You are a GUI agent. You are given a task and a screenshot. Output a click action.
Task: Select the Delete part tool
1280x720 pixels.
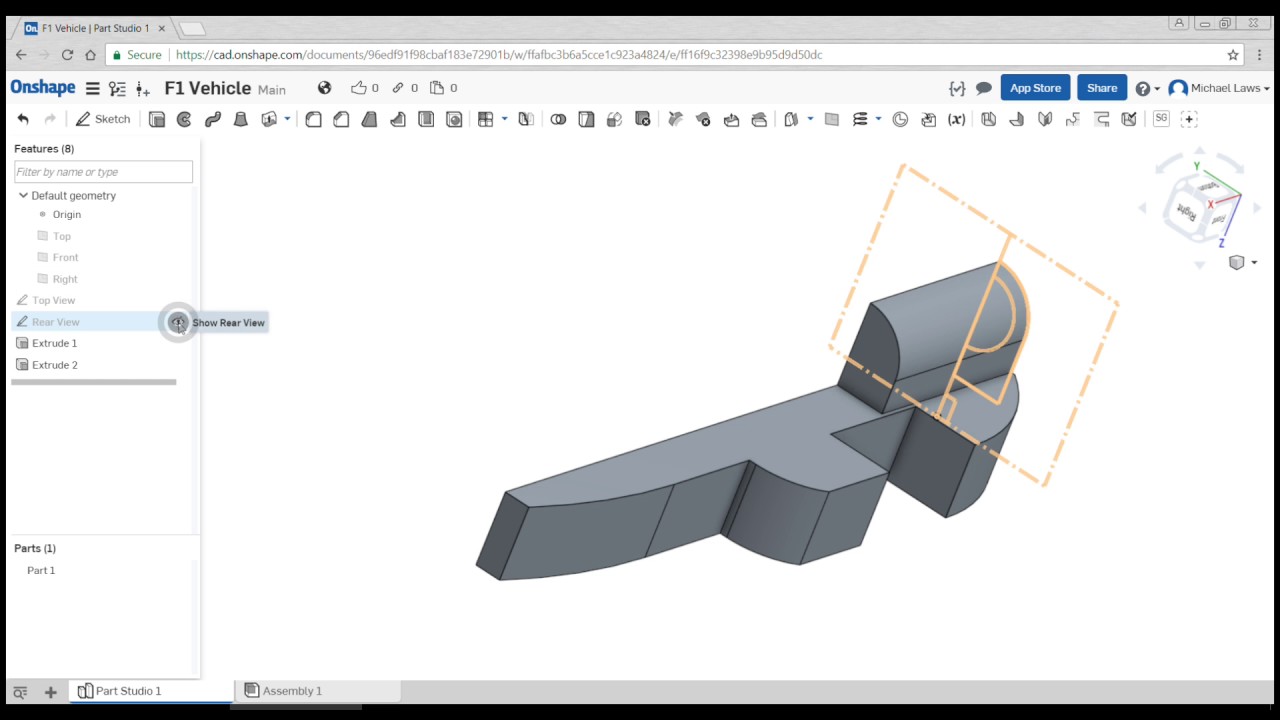click(x=643, y=119)
